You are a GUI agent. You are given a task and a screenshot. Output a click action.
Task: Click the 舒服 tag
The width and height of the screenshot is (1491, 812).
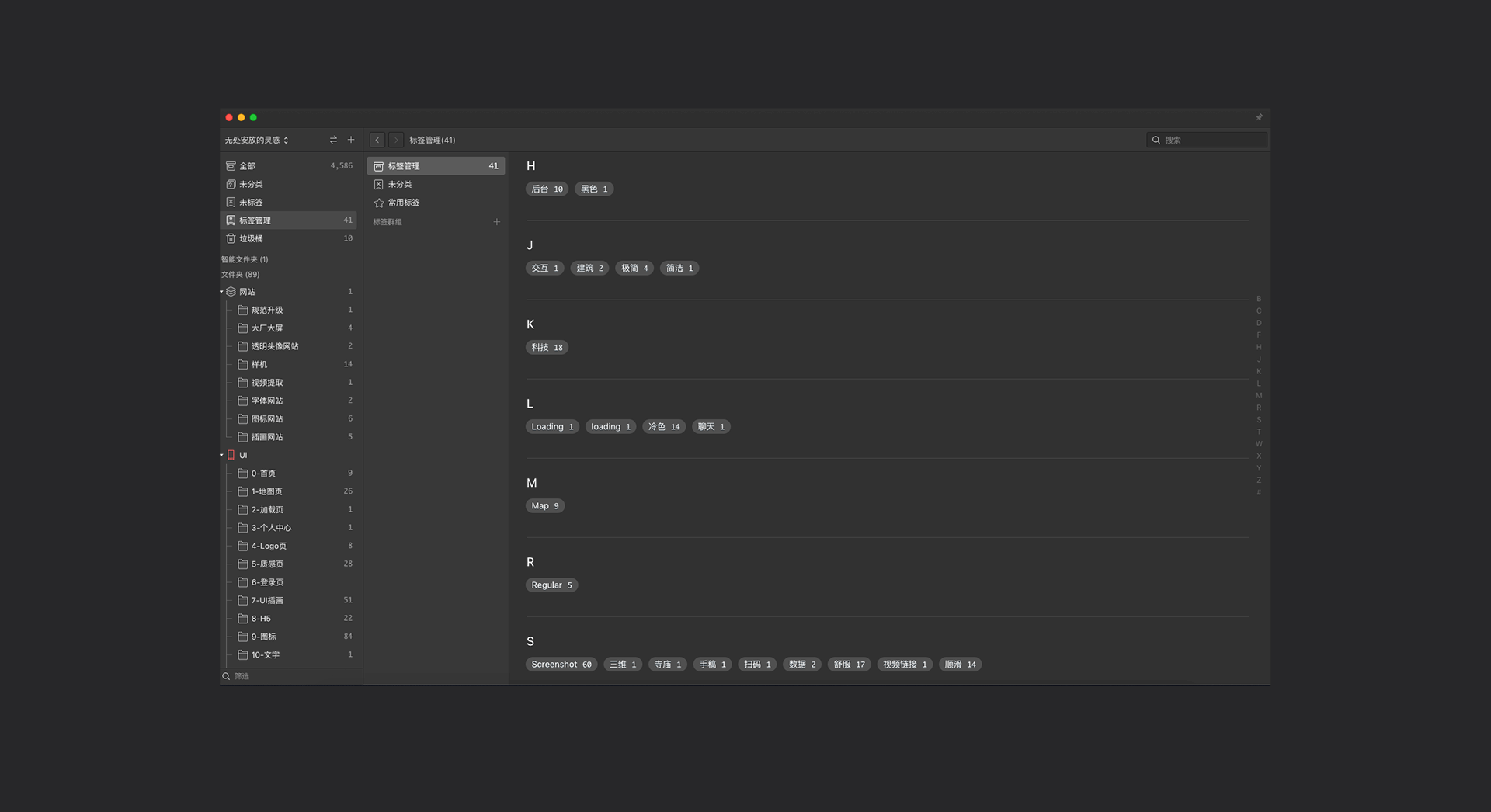(x=849, y=665)
